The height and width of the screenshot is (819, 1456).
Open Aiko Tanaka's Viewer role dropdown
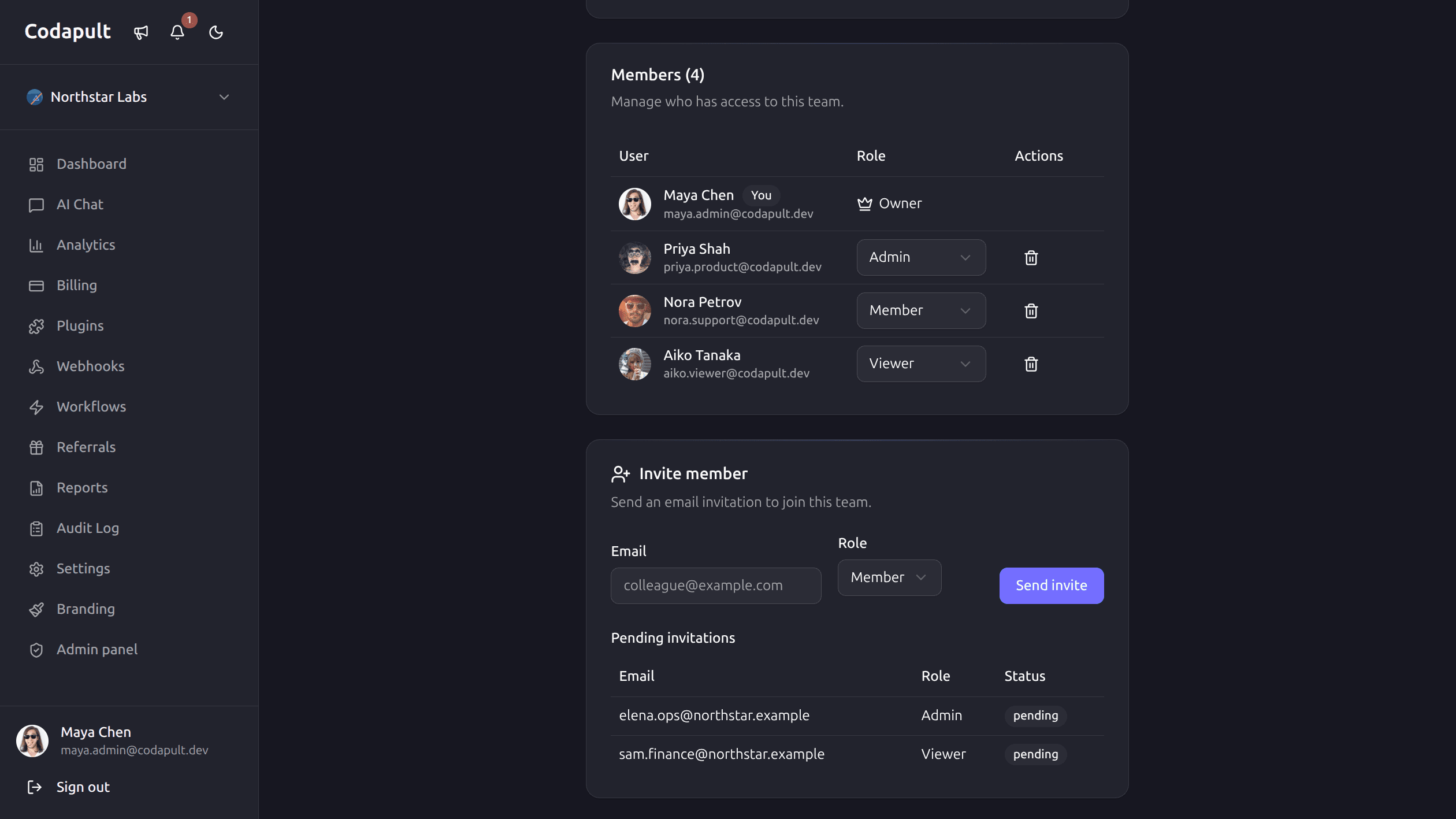921,364
